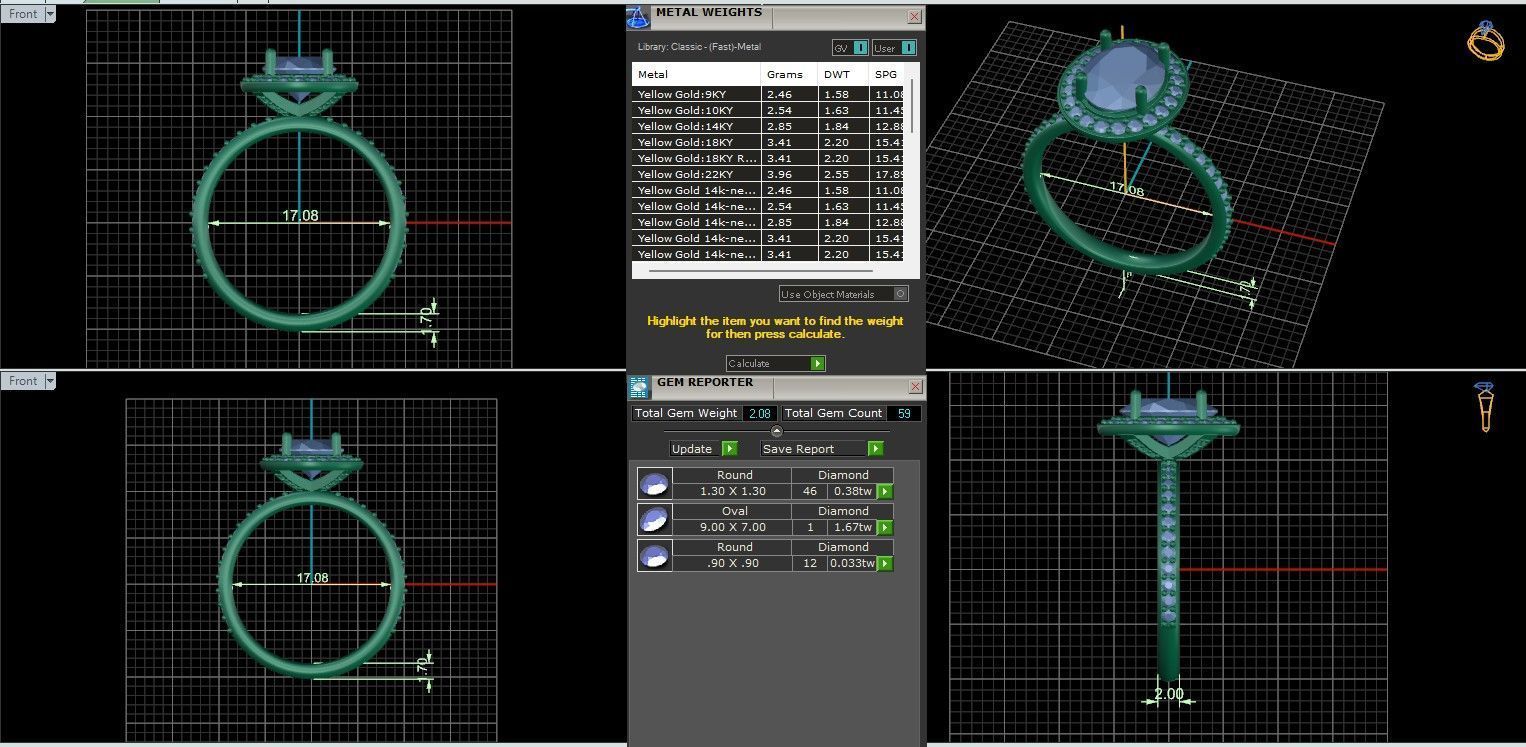
Task: Click the gem thumbnail icon for Round .90 X .90
Action: pyautogui.click(x=654, y=556)
